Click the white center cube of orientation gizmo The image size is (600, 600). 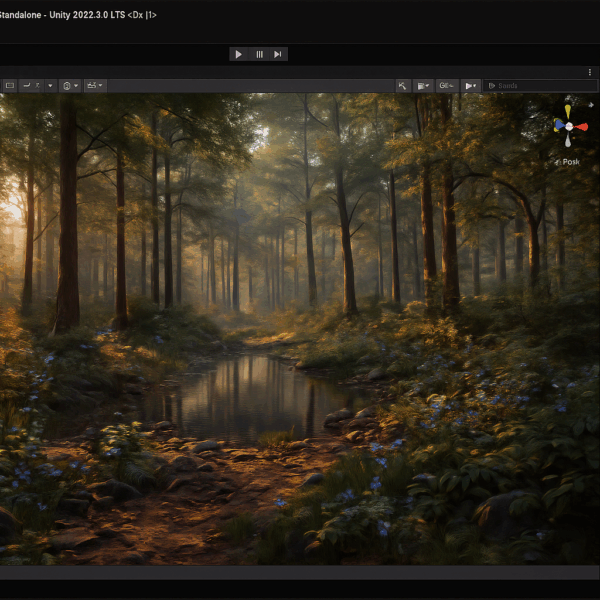[569, 127]
